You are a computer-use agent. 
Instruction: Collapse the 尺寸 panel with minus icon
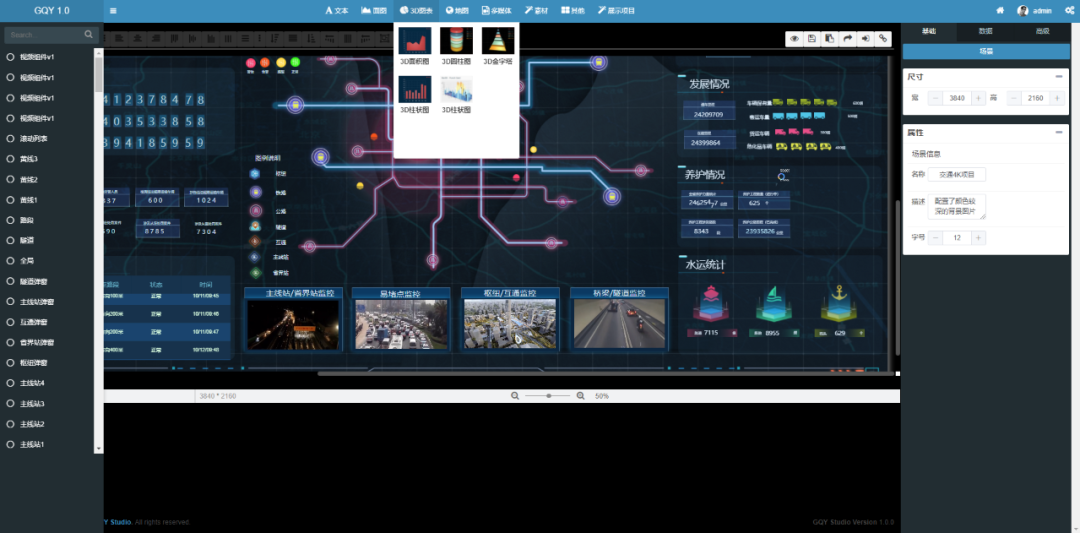coord(1058,77)
